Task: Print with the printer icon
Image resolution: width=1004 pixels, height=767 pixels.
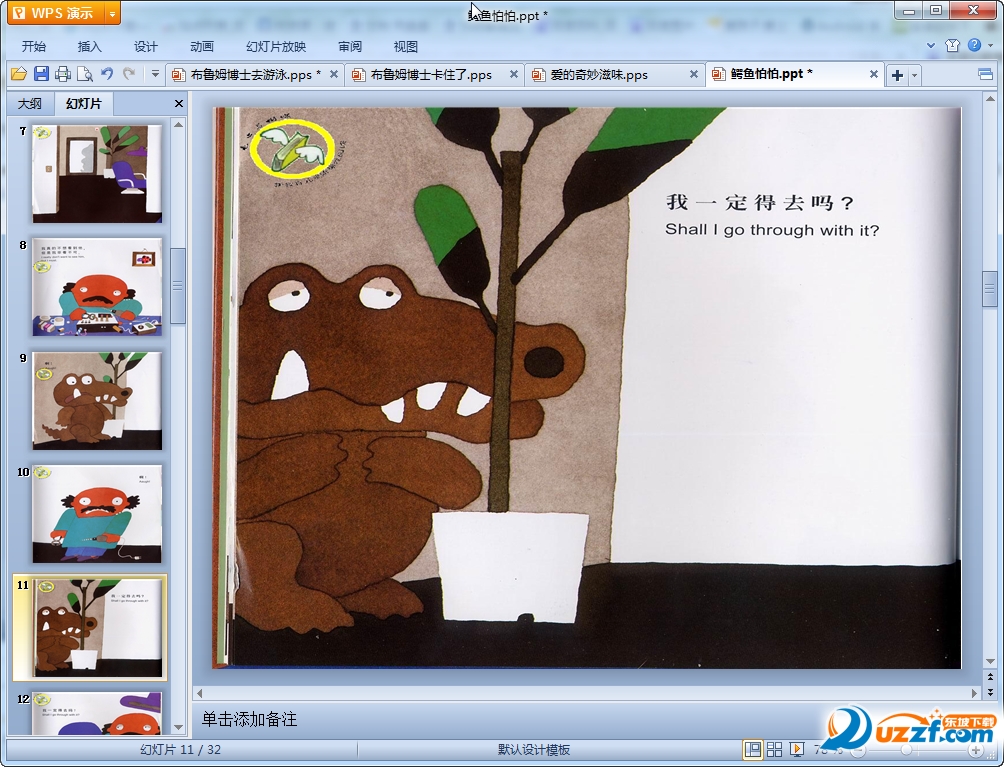Action: (x=63, y=74)
